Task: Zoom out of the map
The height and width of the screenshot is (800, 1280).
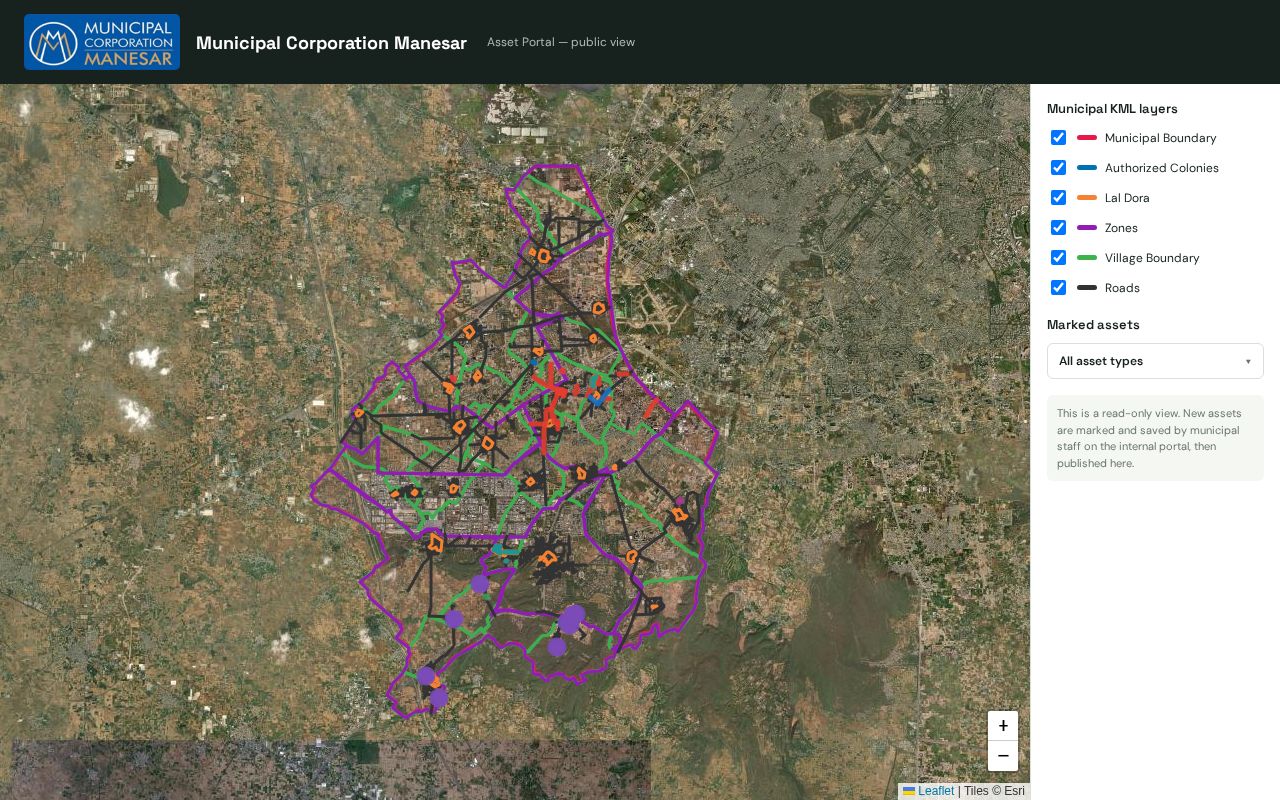Action: point(1003,756)
